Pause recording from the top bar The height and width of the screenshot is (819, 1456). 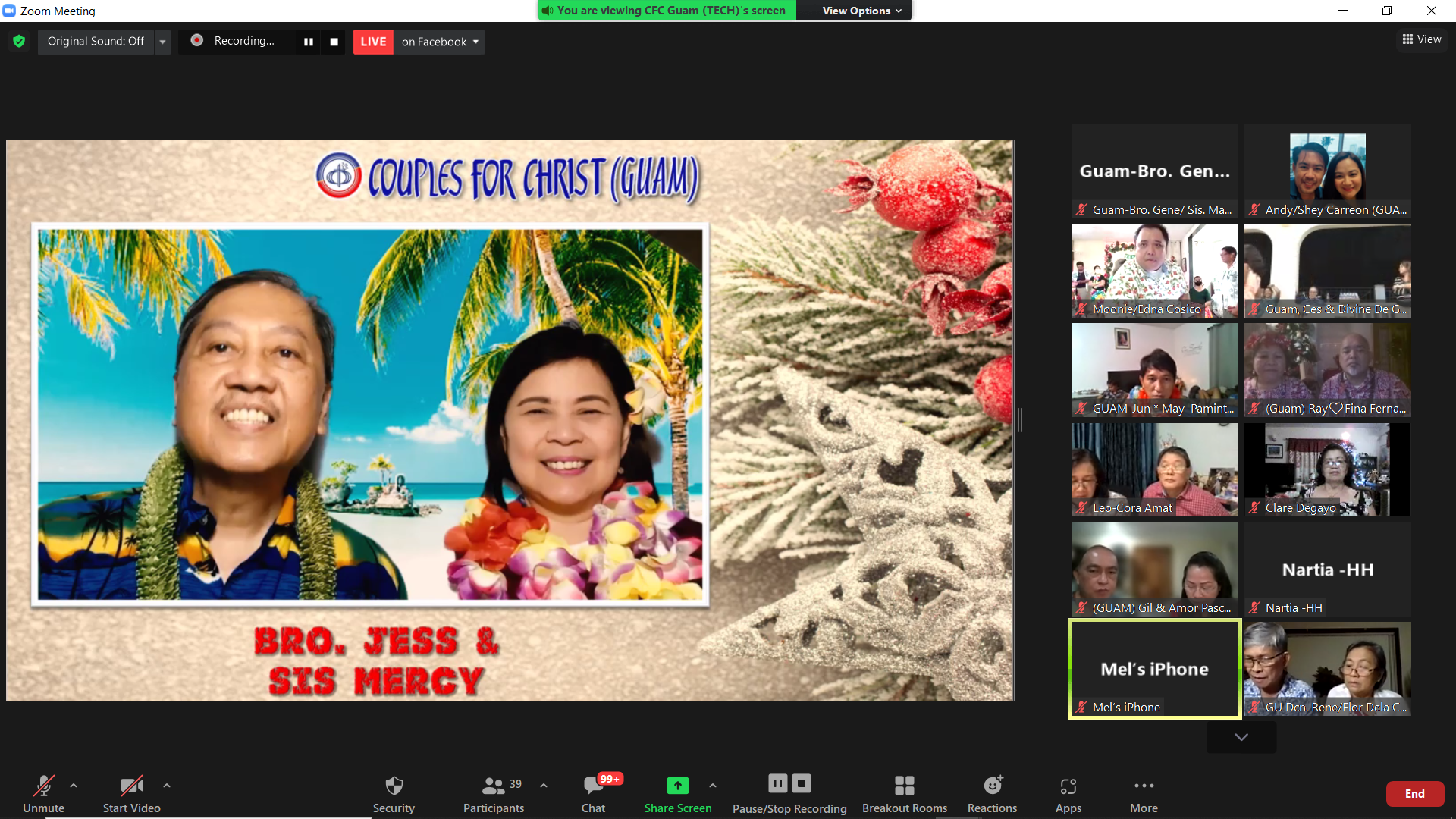[309, 42]
